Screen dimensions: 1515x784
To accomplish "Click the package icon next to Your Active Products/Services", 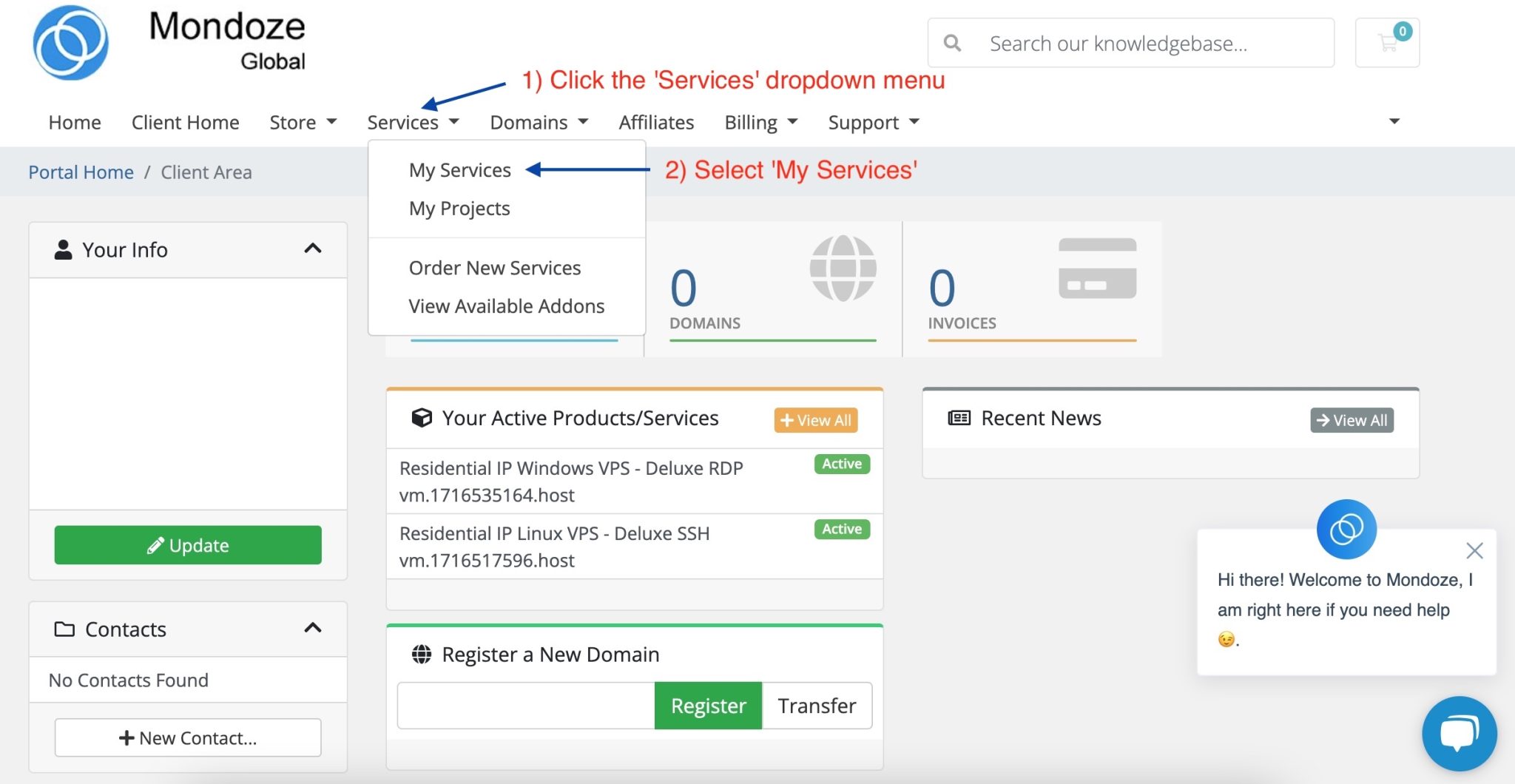I will tap(422, 417).
